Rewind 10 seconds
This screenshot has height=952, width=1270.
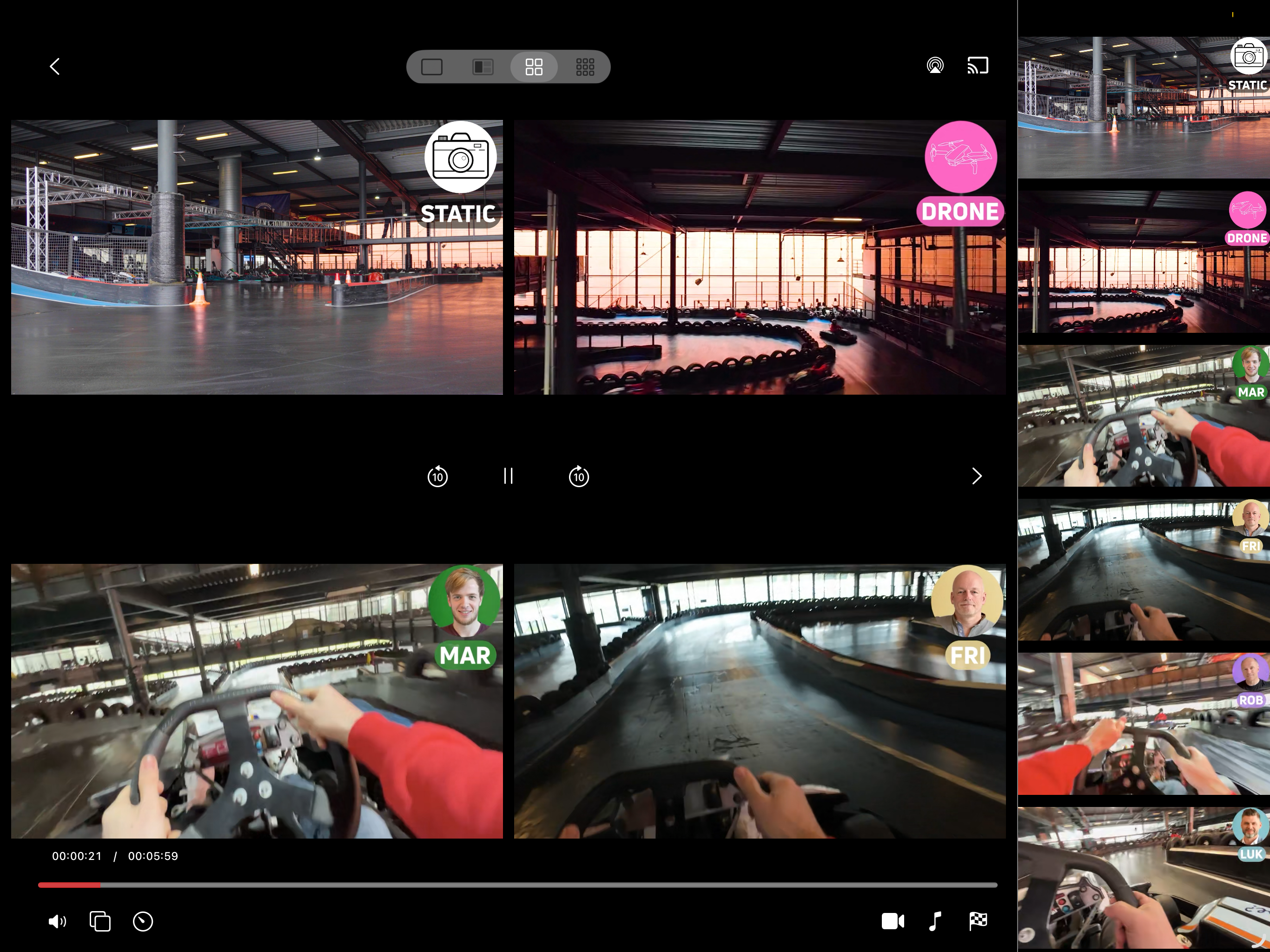[x=437, y=476]
